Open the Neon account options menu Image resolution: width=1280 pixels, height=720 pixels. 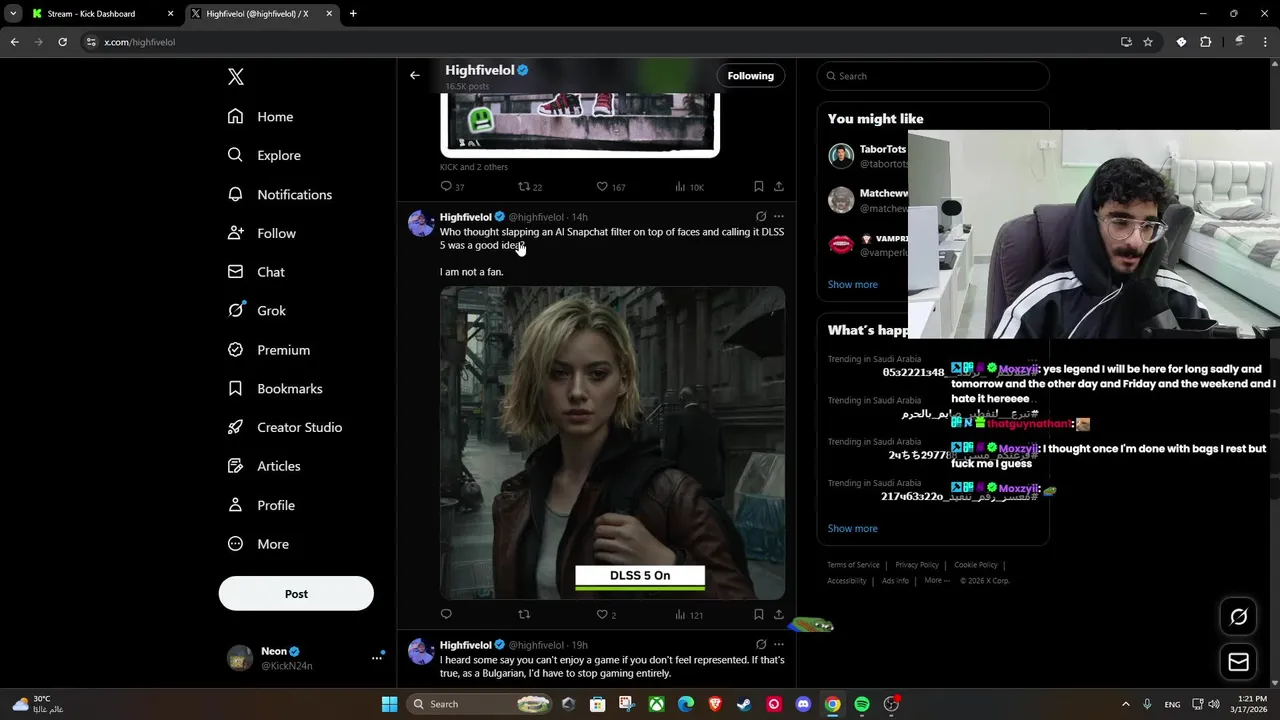point(377,657)
